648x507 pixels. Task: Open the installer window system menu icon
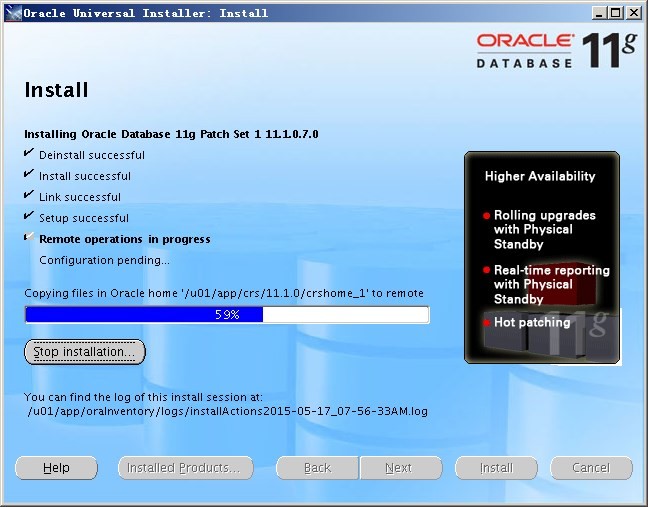pos(11,13)
